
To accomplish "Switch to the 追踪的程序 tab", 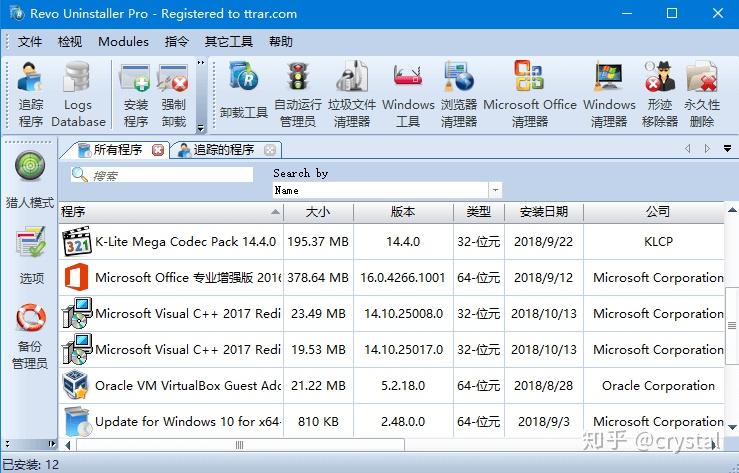I will (224, 150).
